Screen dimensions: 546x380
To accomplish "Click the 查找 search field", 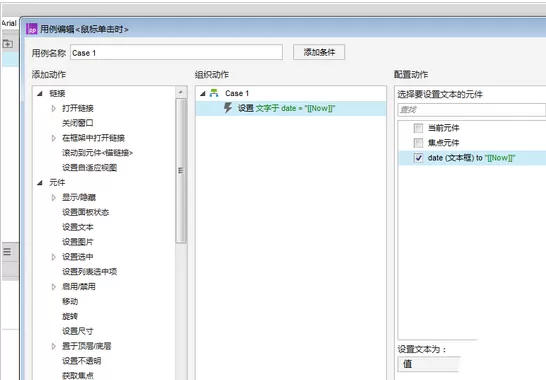I will tap(471, 110).
